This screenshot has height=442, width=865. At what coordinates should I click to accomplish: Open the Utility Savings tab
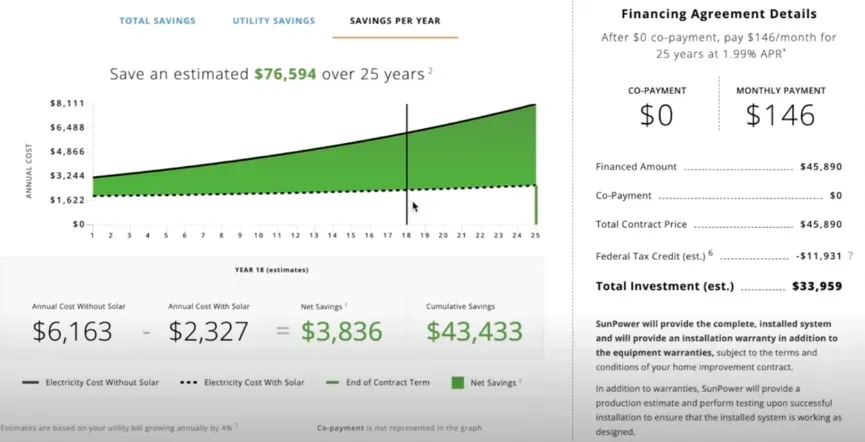click(x=274, y=21)
